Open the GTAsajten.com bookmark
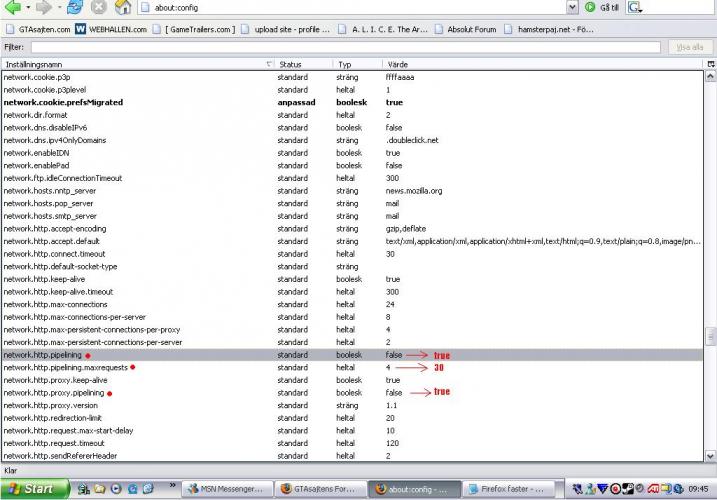 pyautogui.click(x=37, y=29)
